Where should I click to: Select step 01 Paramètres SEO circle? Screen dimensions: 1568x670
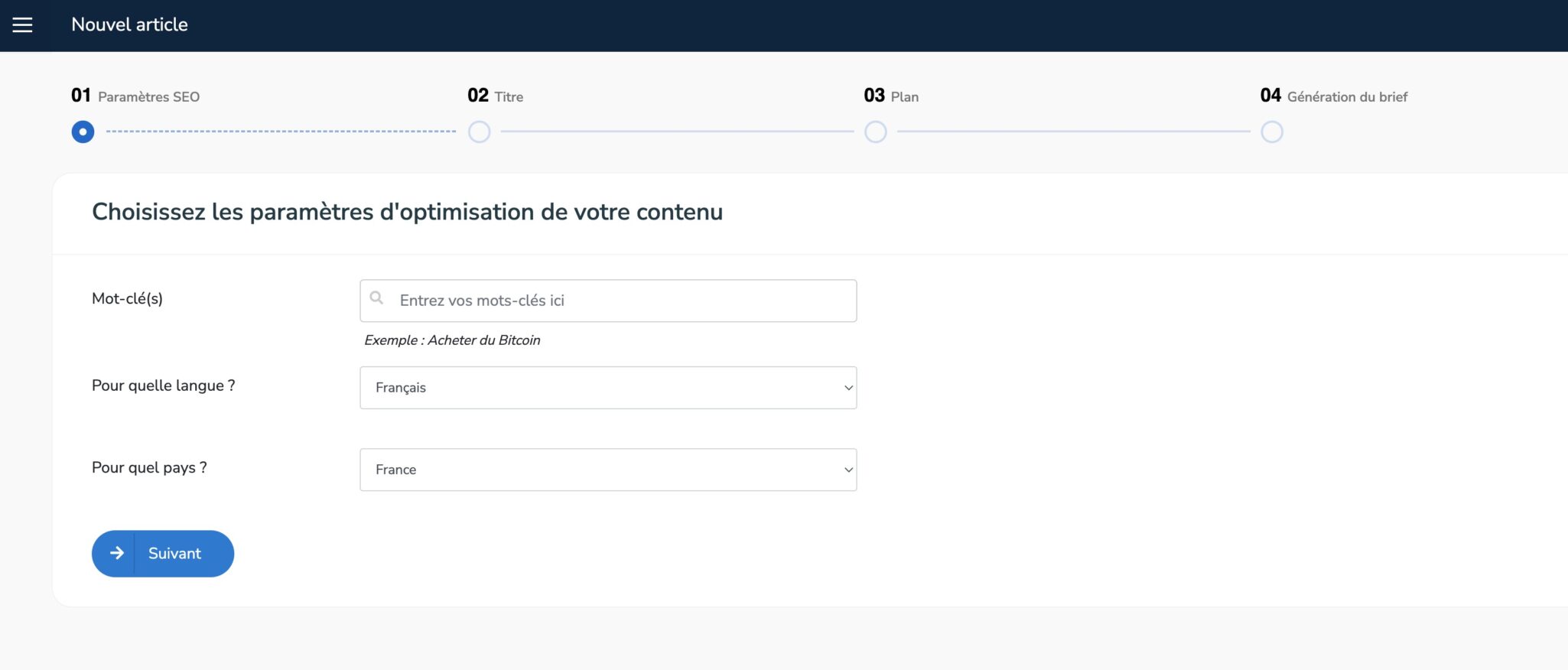pyautogui.click(x=83, y=132)
